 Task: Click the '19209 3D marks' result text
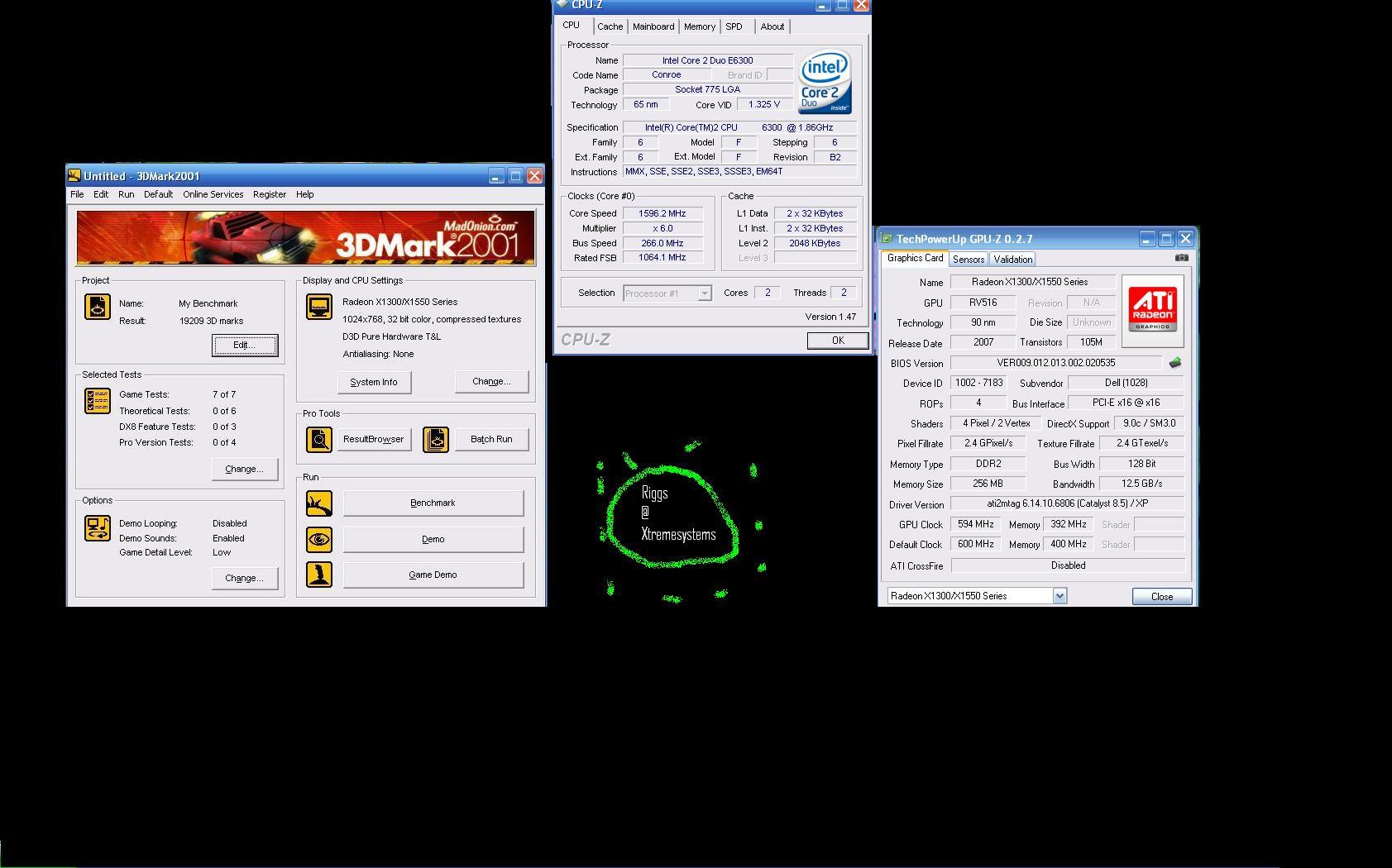tap(211, 321)
